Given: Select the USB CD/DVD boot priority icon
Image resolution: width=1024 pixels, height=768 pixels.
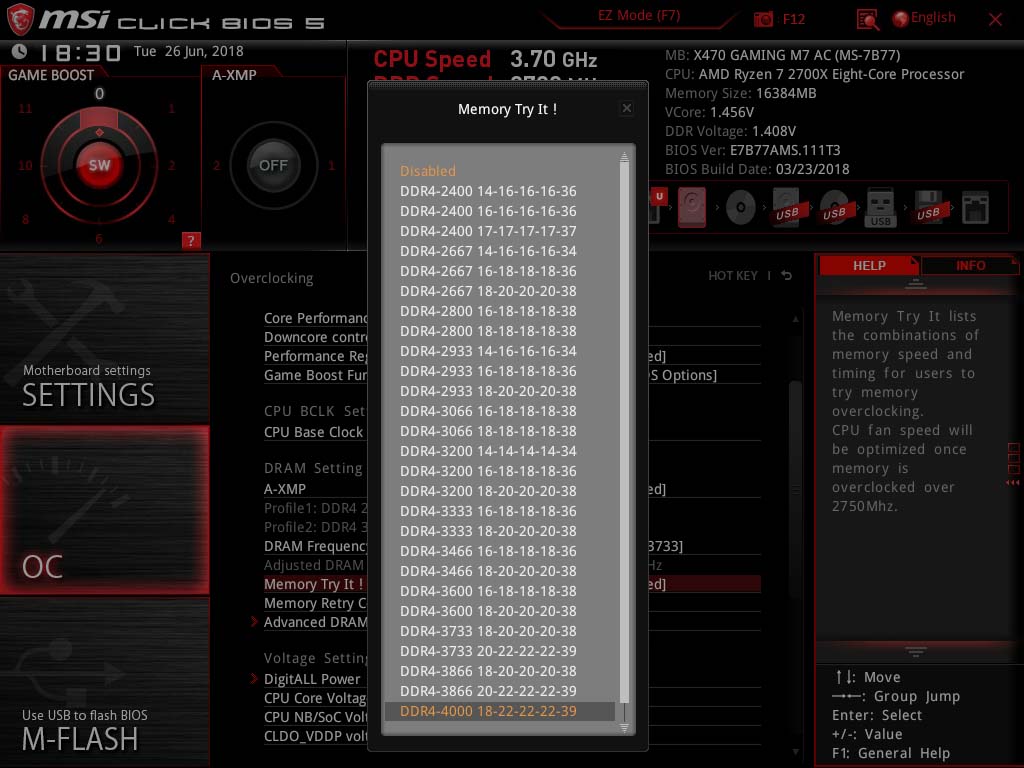Looking at the screenshot, I should (834, 208).
